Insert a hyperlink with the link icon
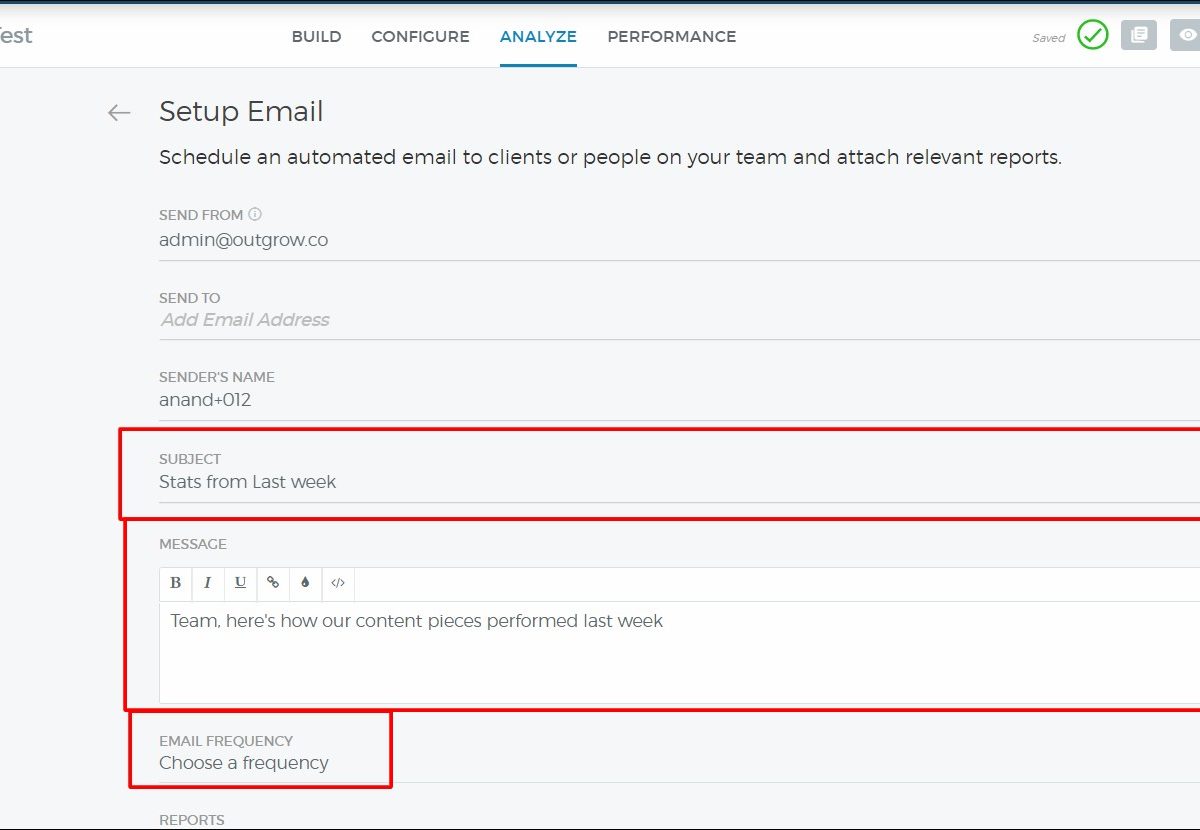The image size is (1200, 830). (x=273, y=583)
